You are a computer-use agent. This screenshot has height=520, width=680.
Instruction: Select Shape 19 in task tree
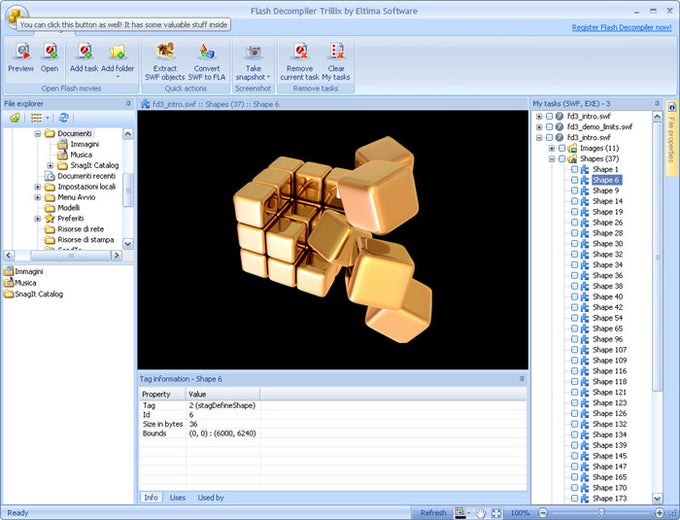608,212
